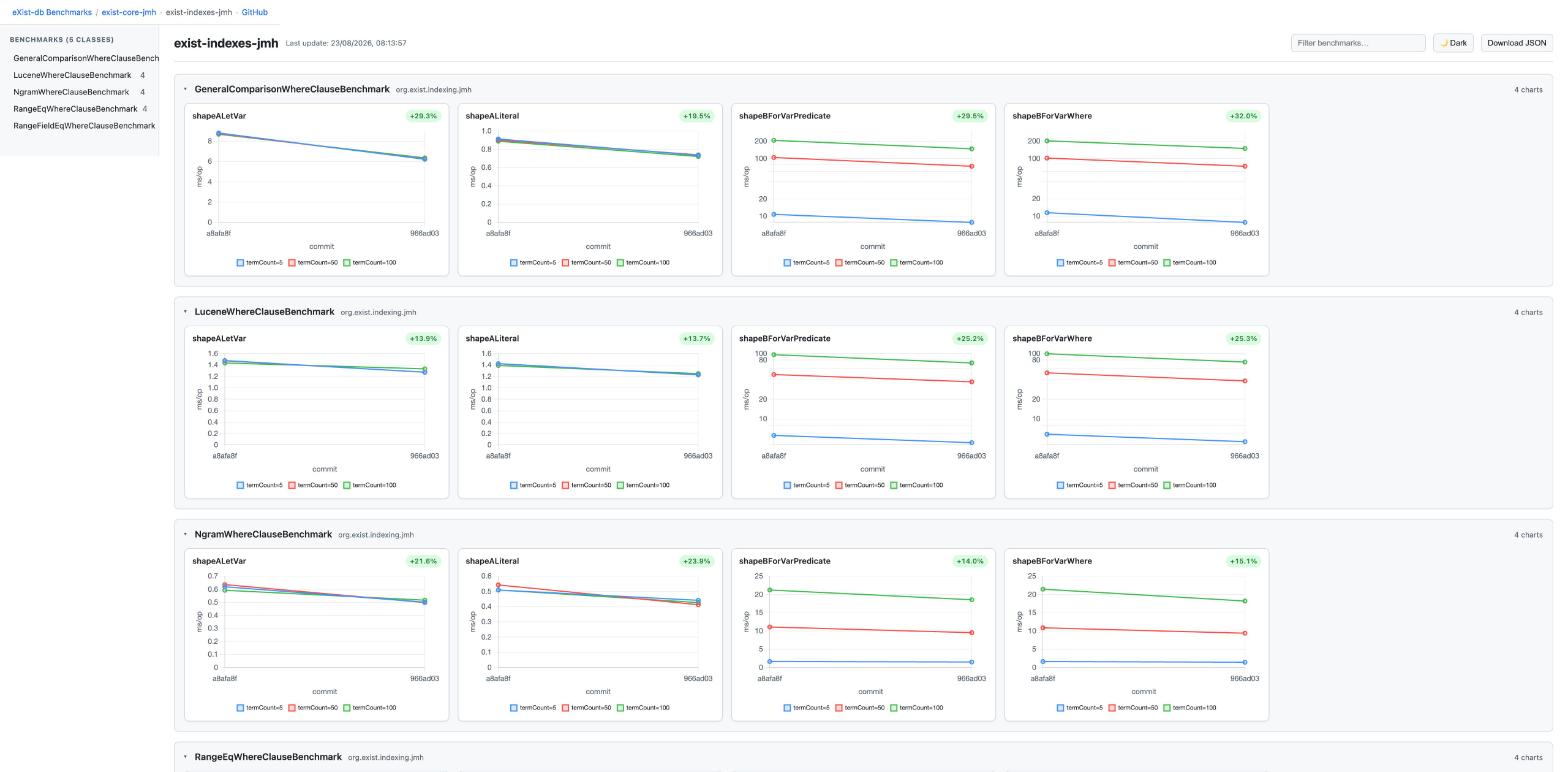Collapse the GeneralComparisonWhereClauseBenchmark section triangle
This screenshot has height=772, width=1568.
185,89
